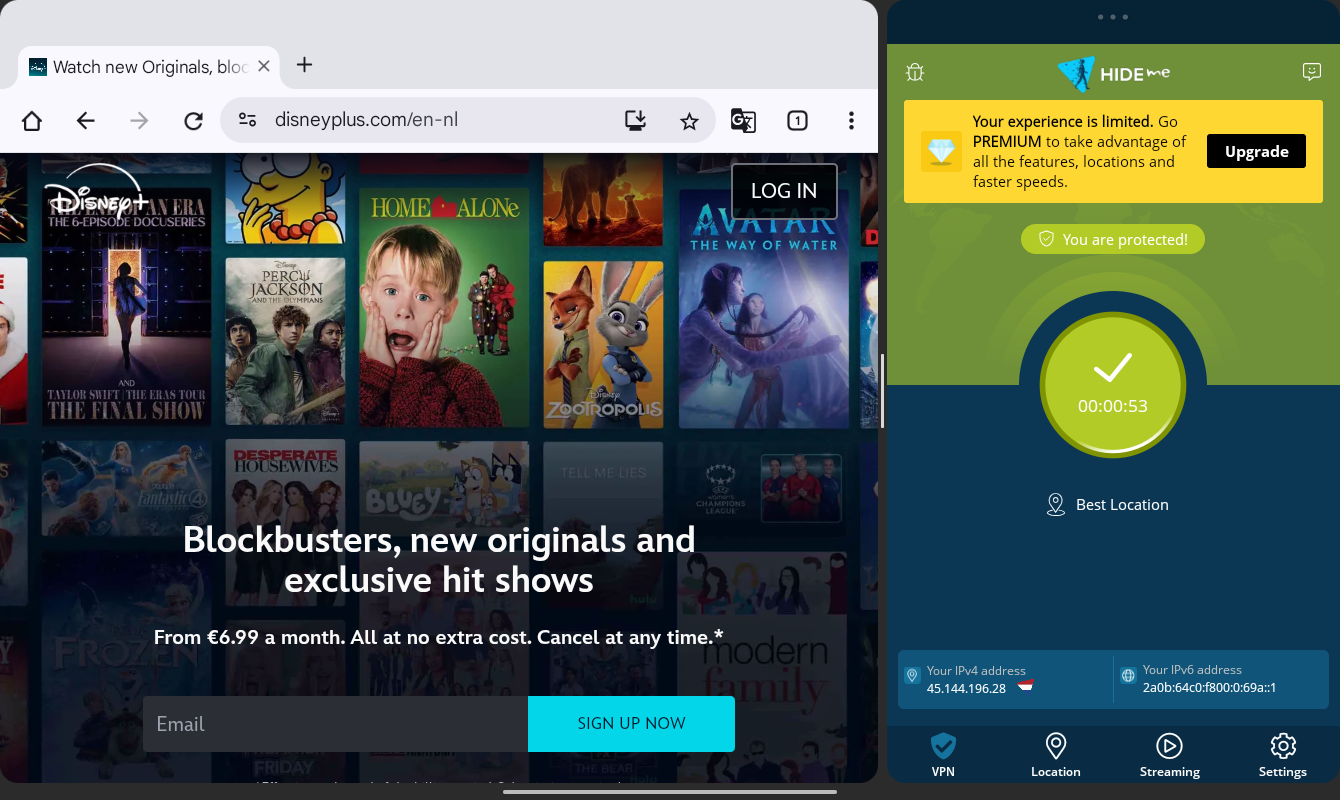Viewport: 1340px width, 800px height.
Task: Go back with Chrome's back arrow
Action: click(x=86, y=121)
